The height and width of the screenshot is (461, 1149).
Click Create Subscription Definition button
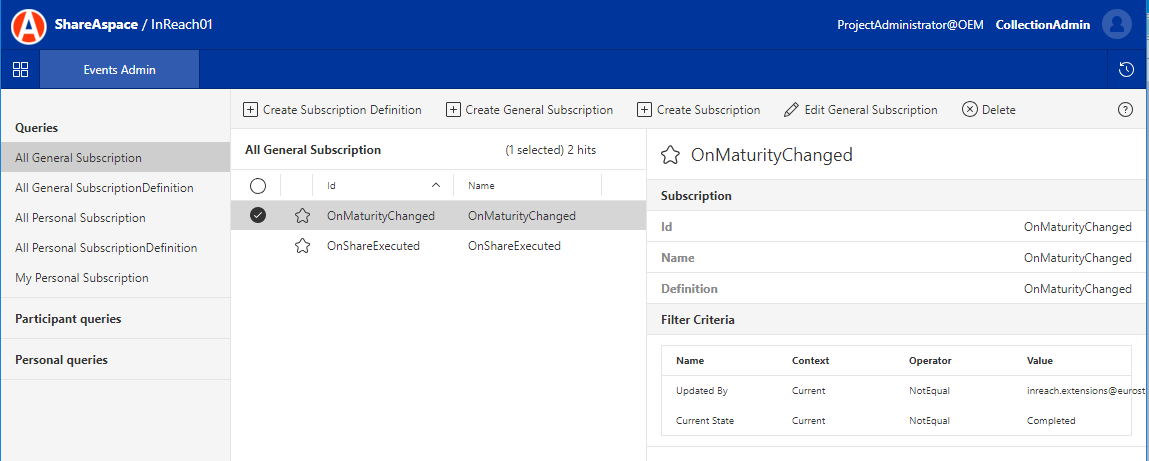pyautogui.click(x=333, y=110)
